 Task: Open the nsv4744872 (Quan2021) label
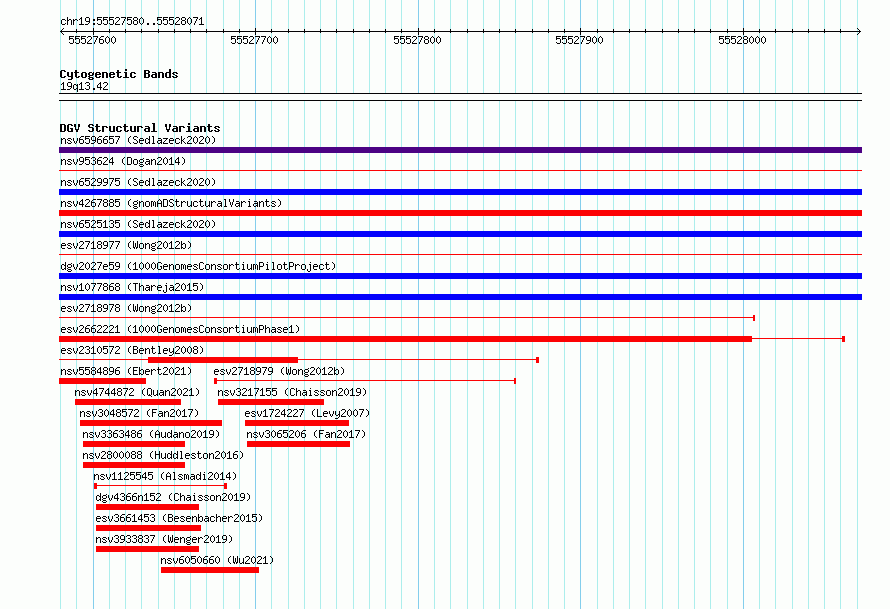tap(137, 392)
